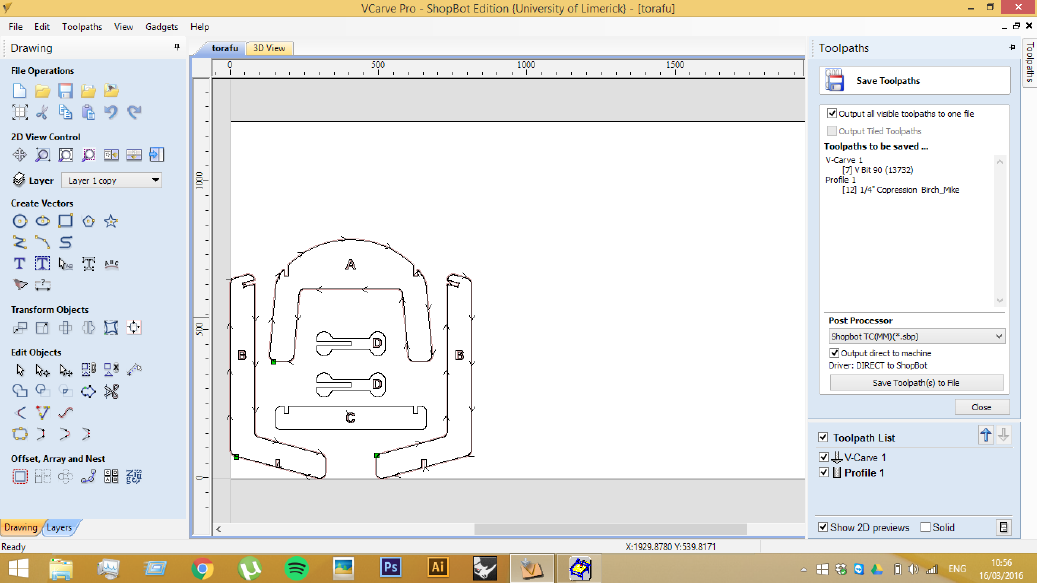Viewport: 1037px width, 583px height.
Task: Open the Post Processor dropdown
Action: [917, 336]
